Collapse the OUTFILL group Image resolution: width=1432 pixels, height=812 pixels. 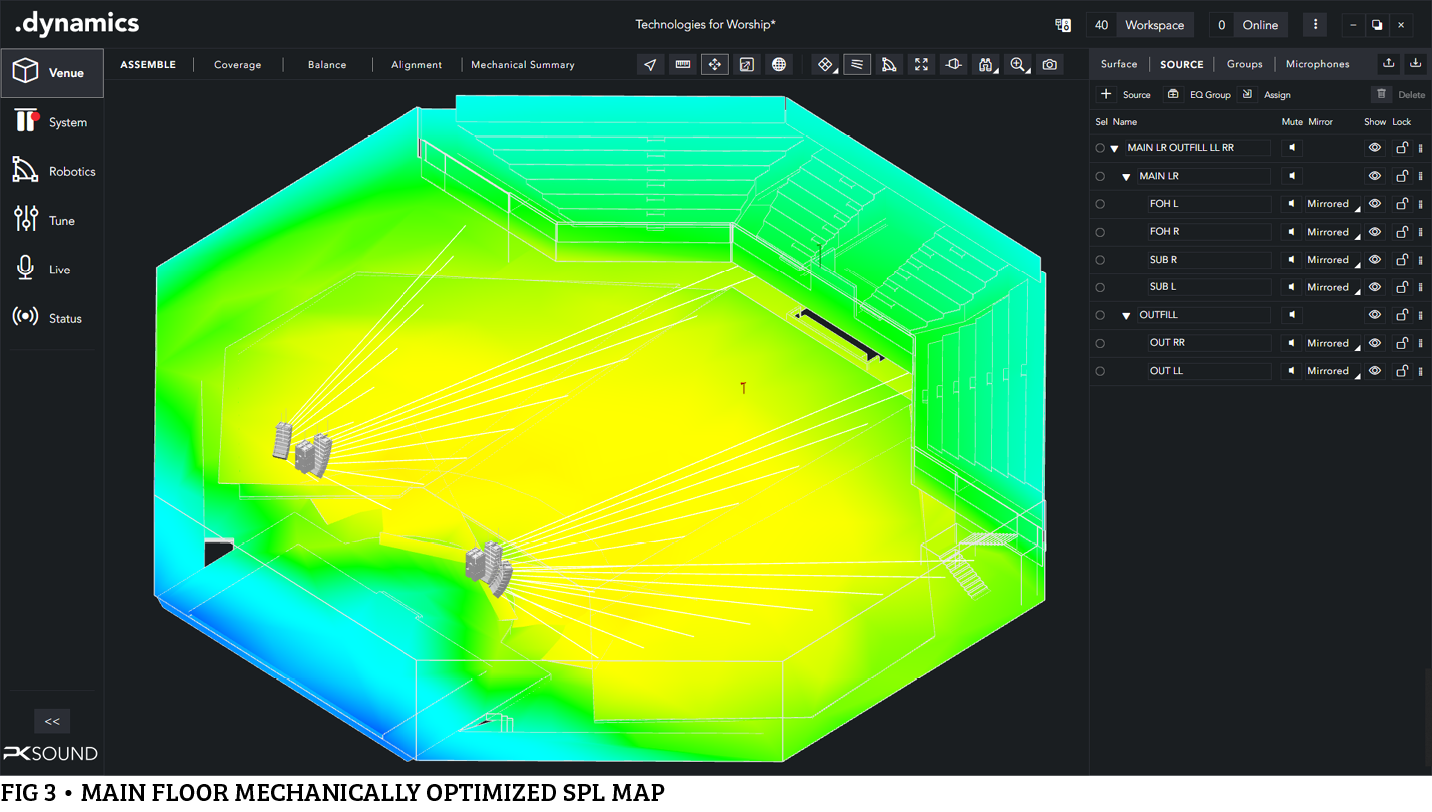(1126, 316)
